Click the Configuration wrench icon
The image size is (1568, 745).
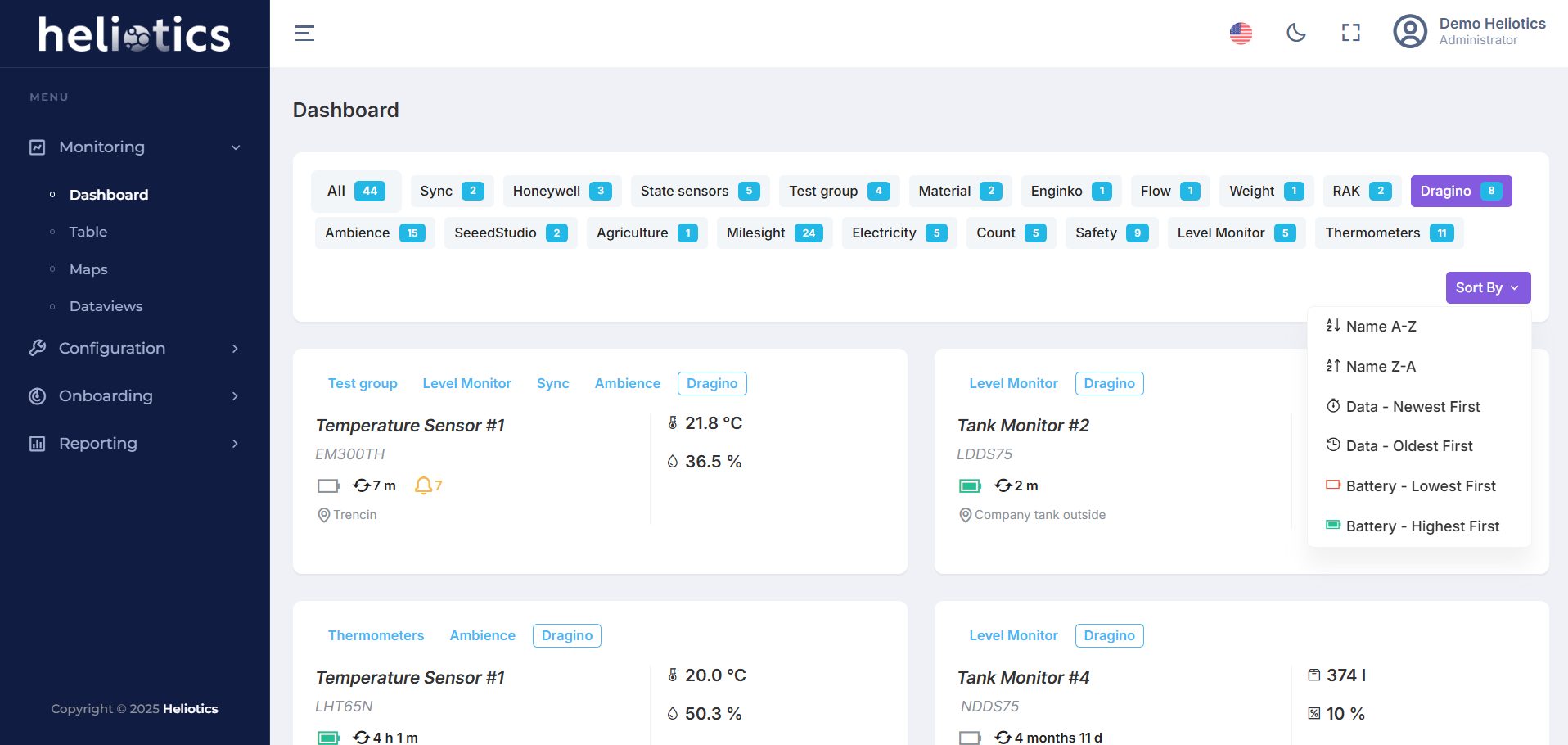[x=38, y=348]
